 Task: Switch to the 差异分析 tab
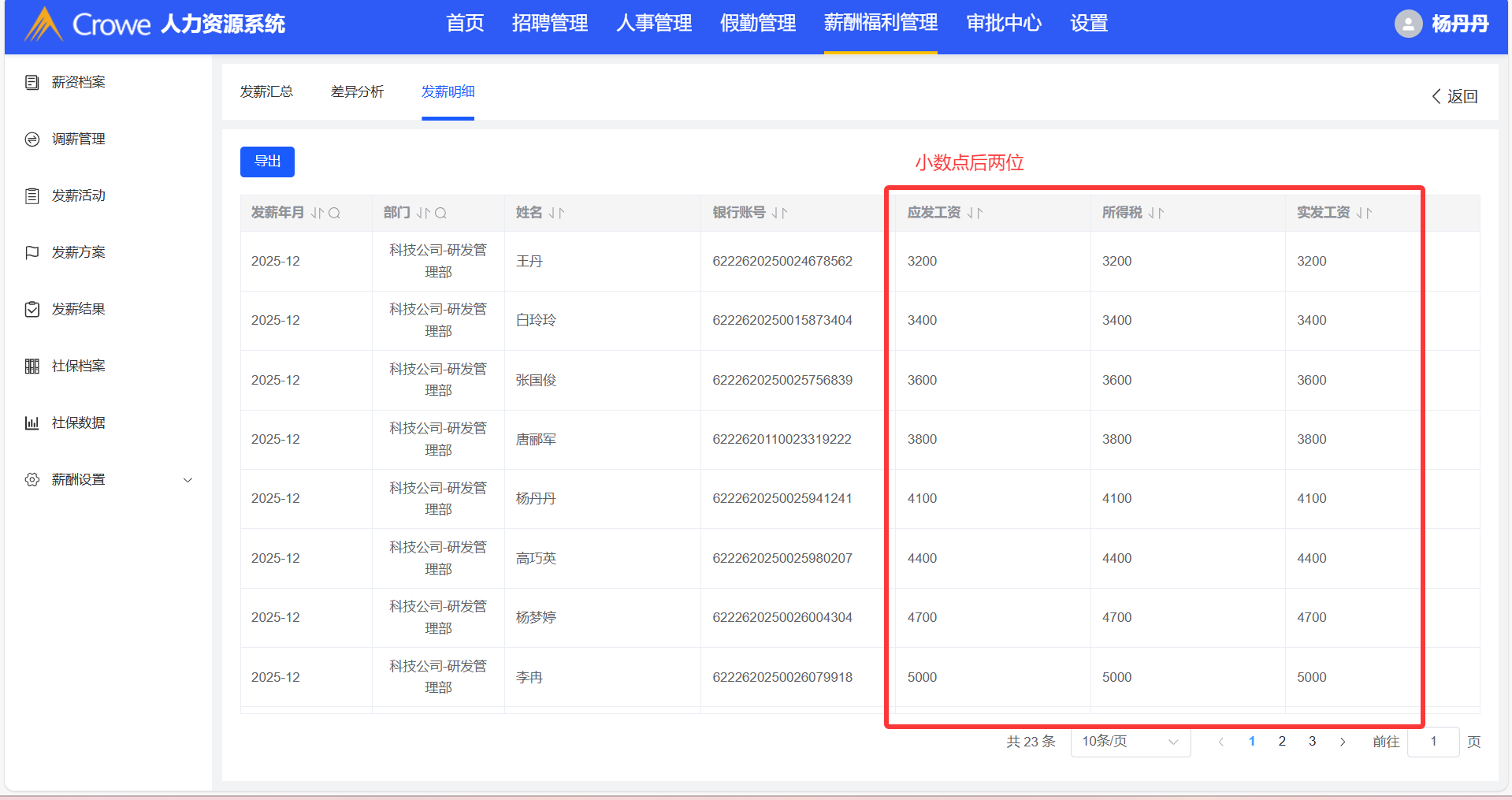[357, 92]
